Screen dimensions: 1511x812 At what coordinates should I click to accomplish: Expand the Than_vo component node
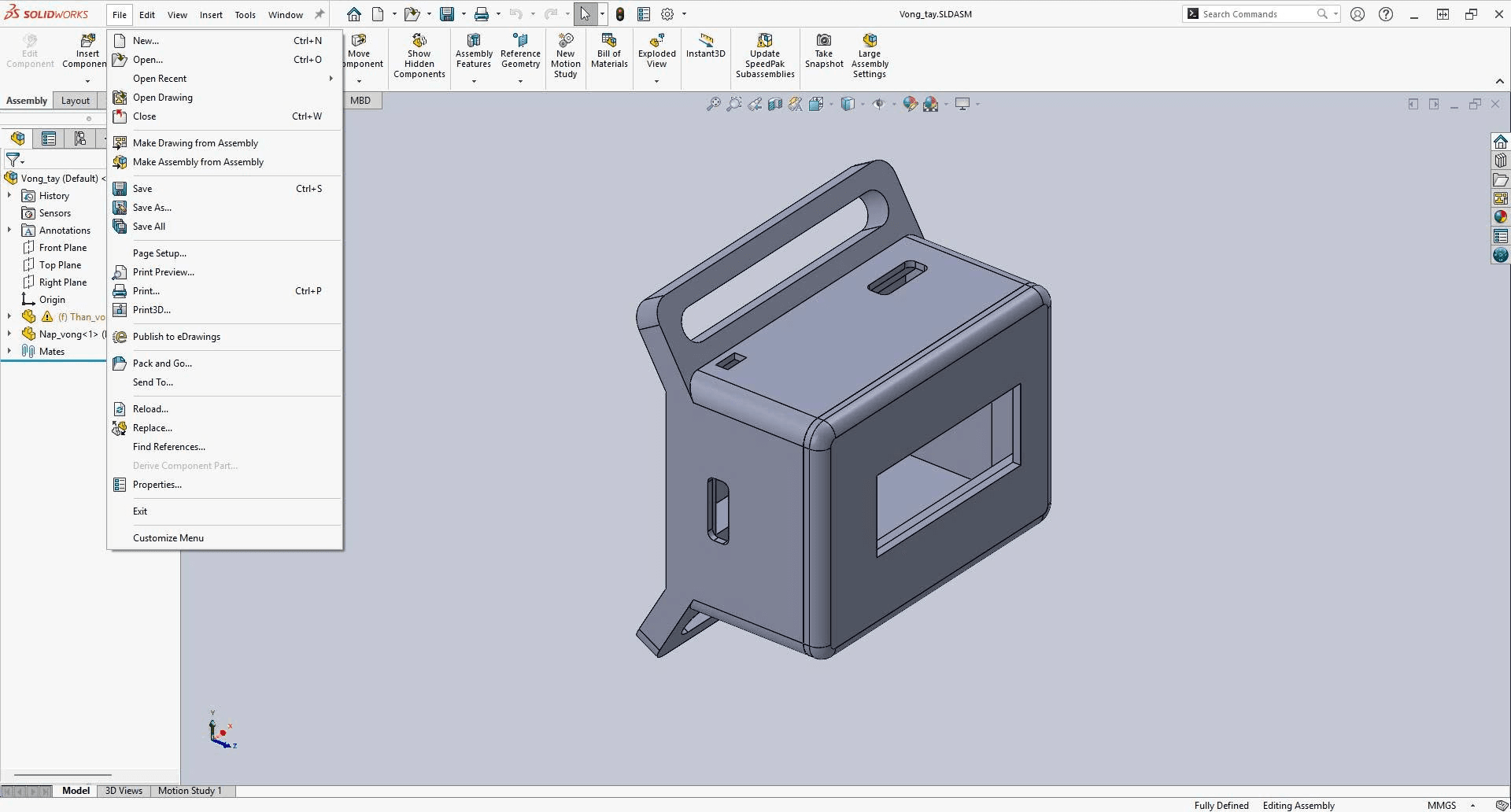[x=9, y=316]
